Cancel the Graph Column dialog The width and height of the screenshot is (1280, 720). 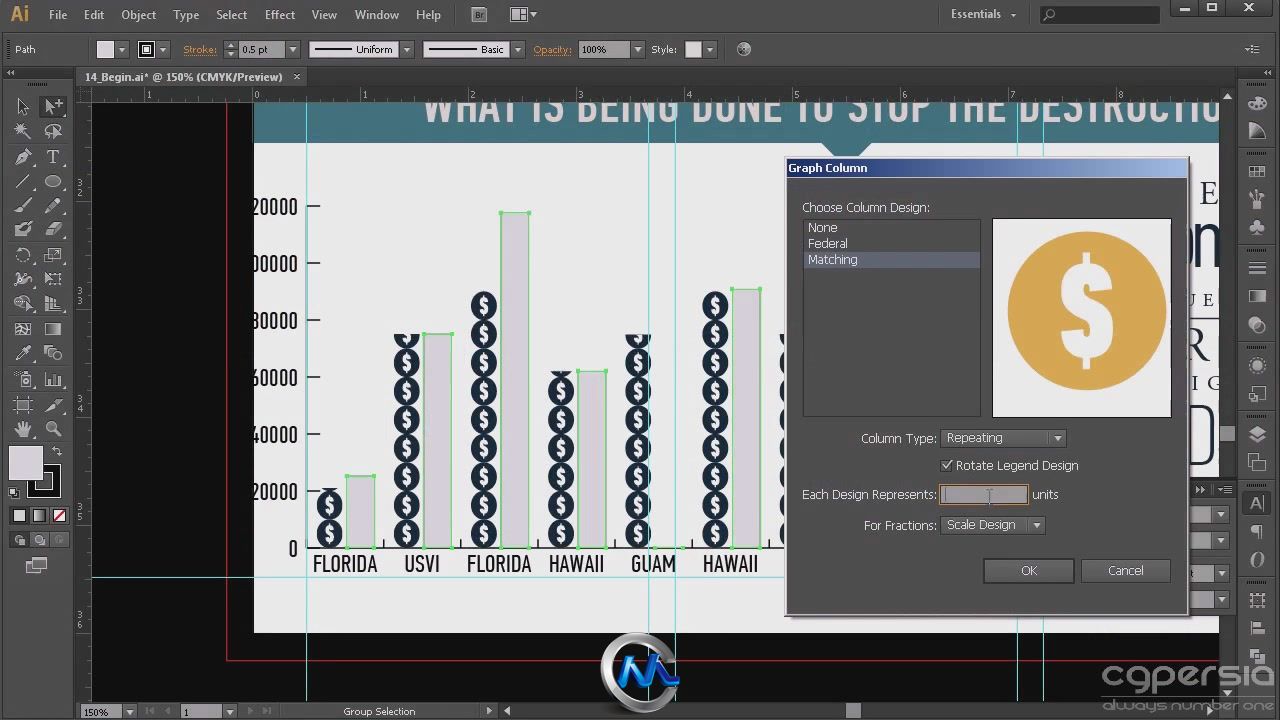pos(1125,570)
